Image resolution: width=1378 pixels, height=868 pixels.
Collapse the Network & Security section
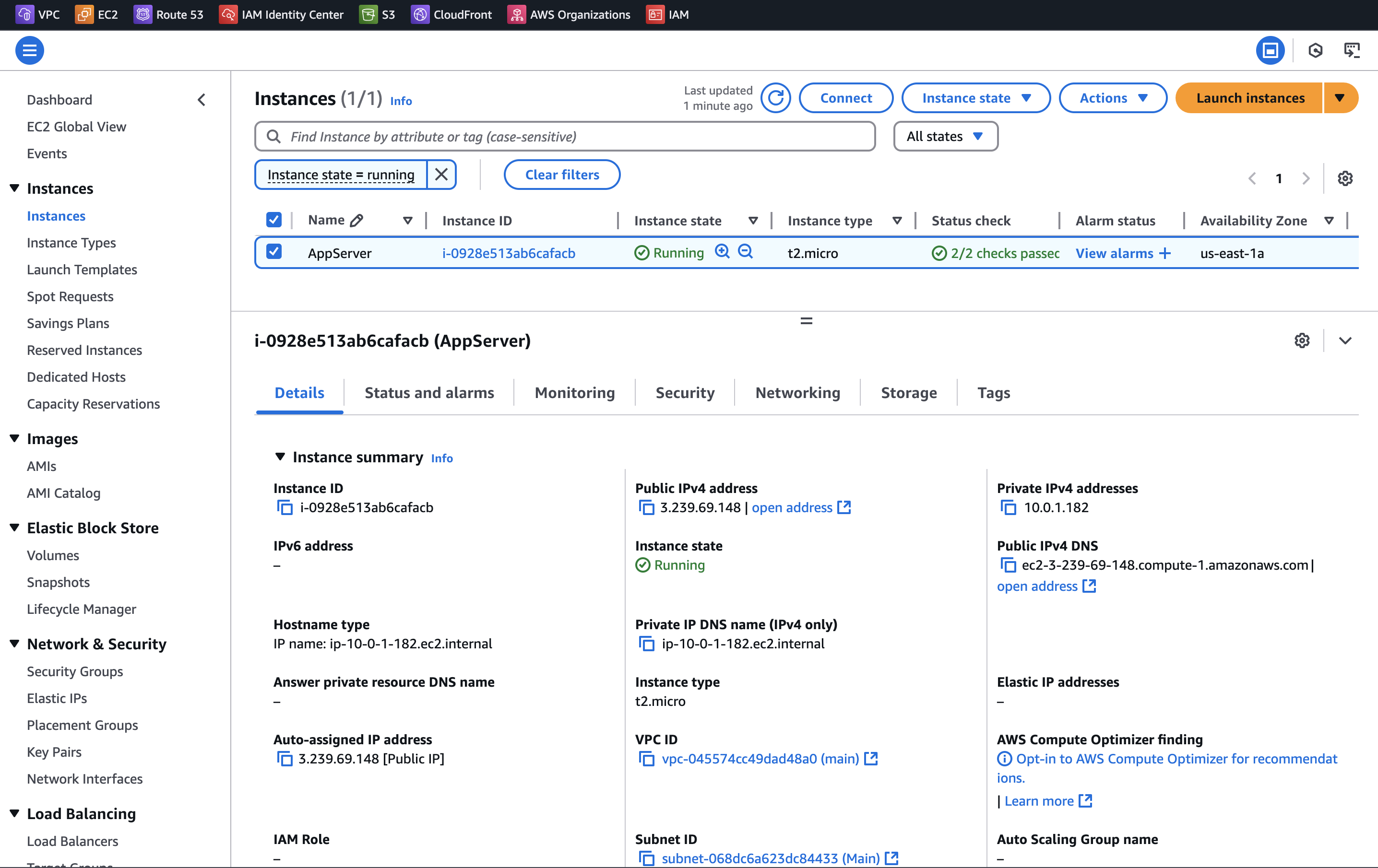pyautogui.click(x=15, y=643)
